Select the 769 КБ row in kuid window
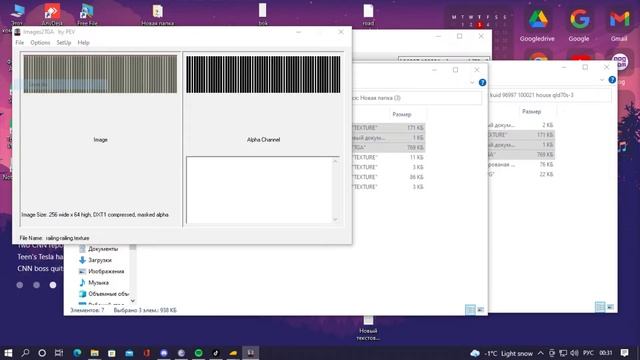 click(522, 154)
